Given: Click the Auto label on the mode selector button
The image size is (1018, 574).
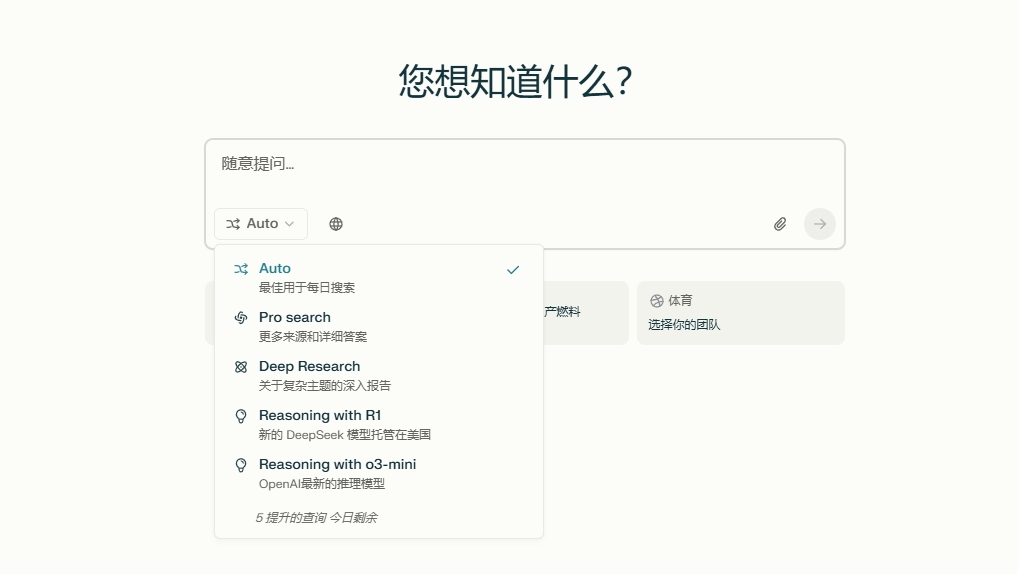Looking at the screenshot, I should (262, 224).
